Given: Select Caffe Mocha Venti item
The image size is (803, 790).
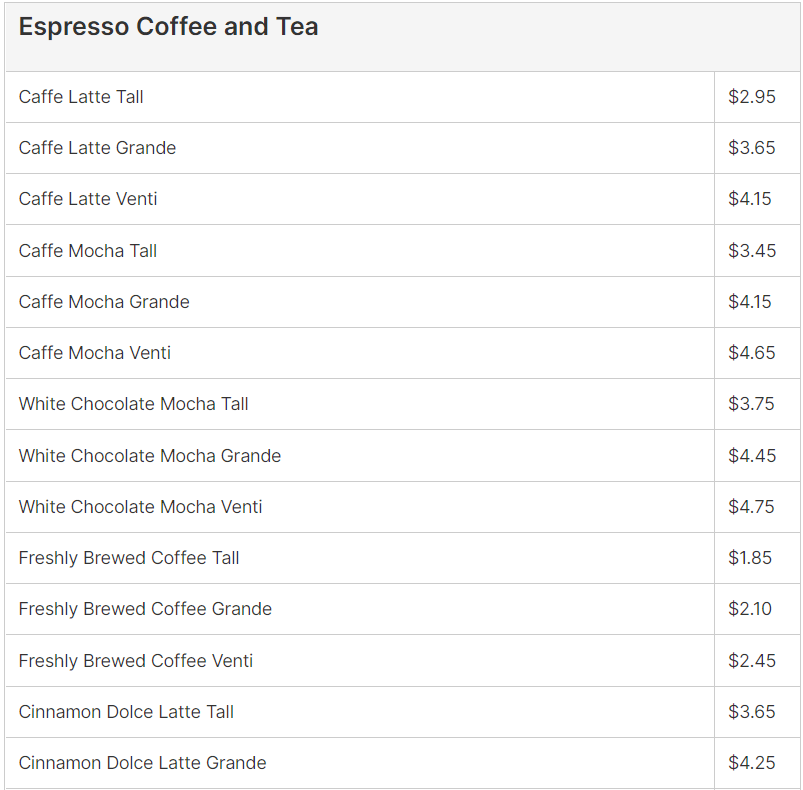Looking at the screenshot, I should (95, 353).
